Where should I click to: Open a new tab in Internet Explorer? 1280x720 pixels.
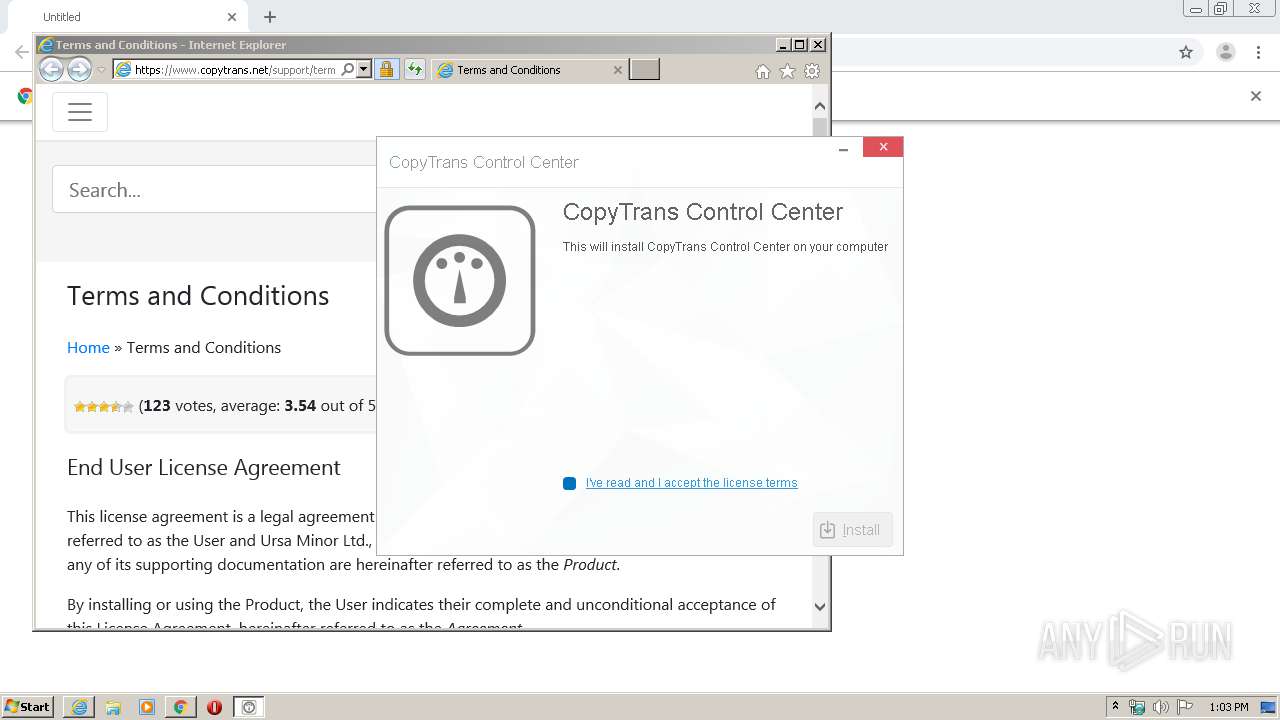[x=644, y=70]
